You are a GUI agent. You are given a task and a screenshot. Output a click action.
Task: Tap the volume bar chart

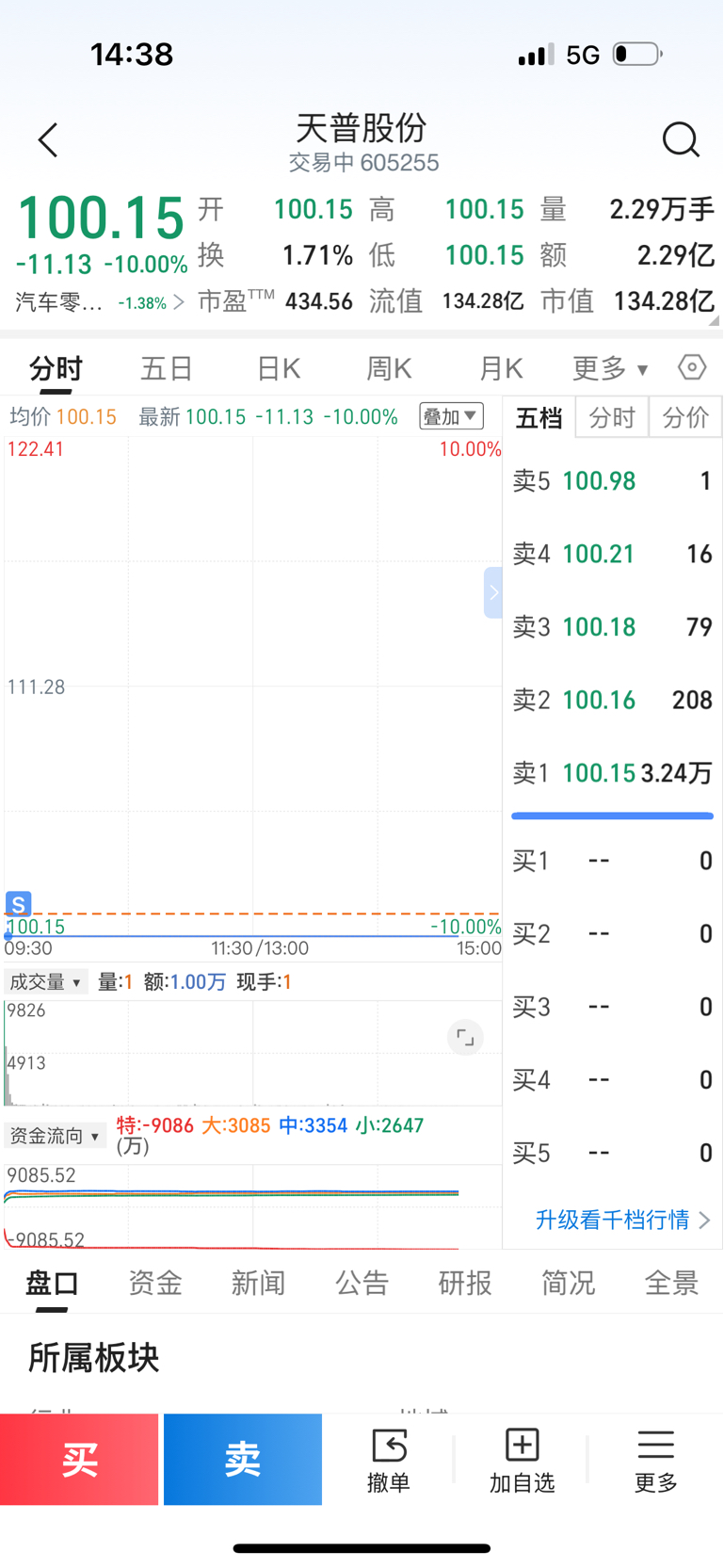(252, 1053)
